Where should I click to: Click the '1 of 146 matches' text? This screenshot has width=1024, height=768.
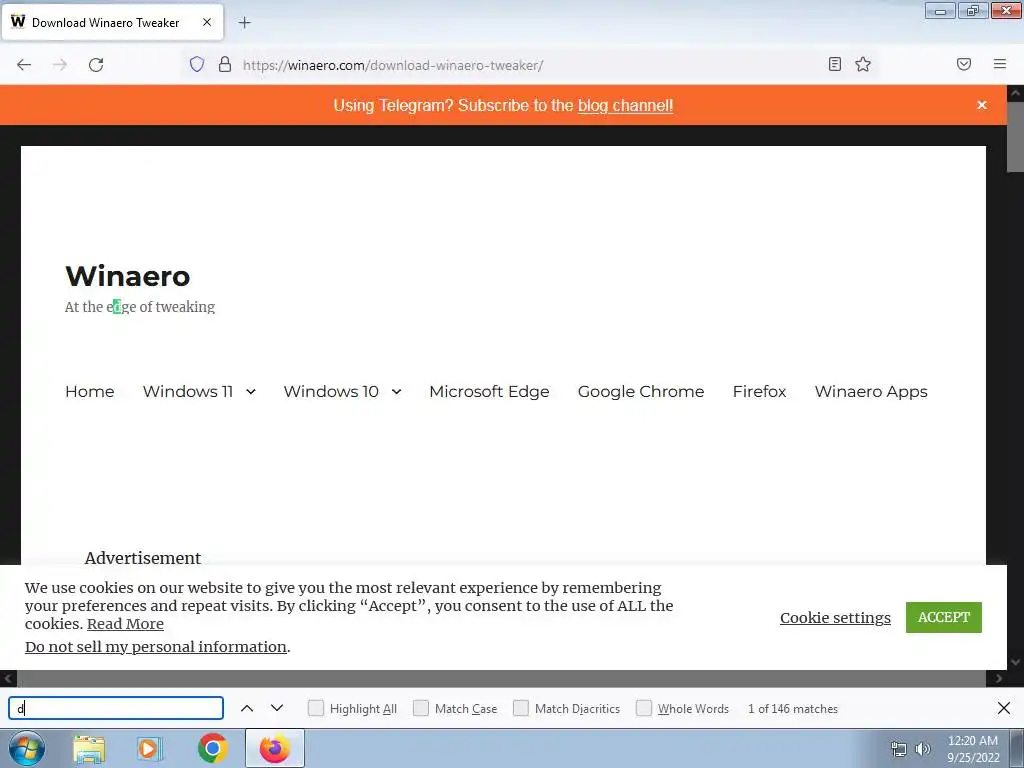[793, 709]
